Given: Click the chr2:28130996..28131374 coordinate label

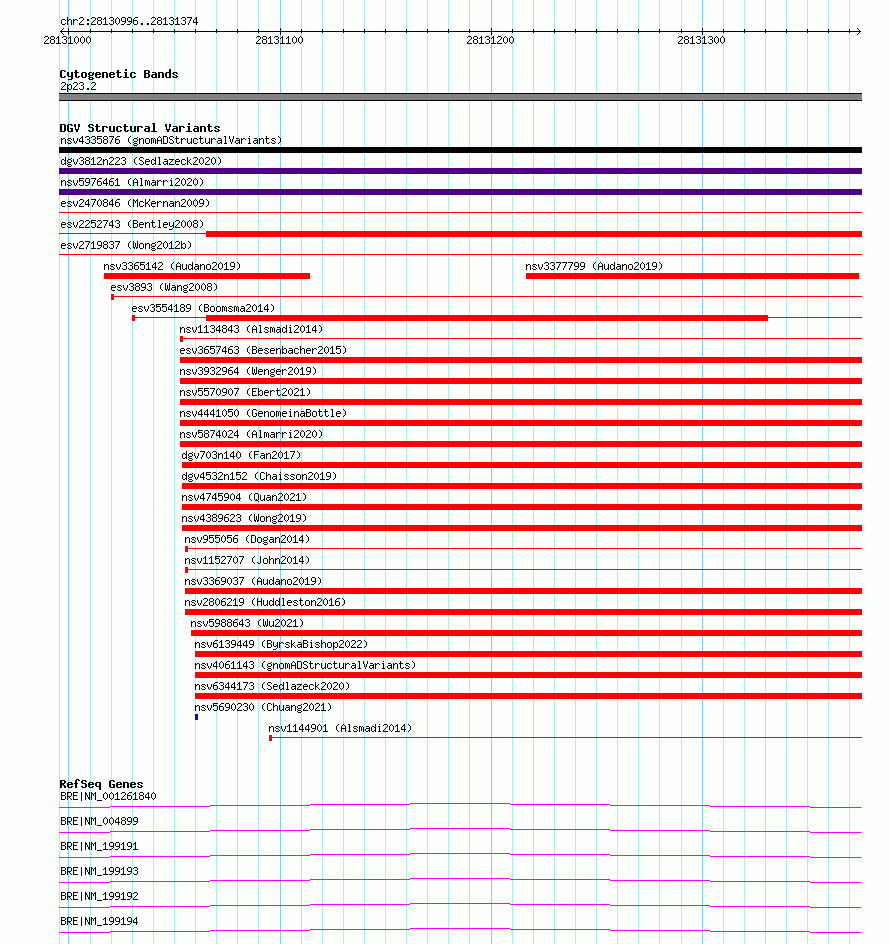Looking at the screenshot, I should pyautogui.click(x=129, y=21).
